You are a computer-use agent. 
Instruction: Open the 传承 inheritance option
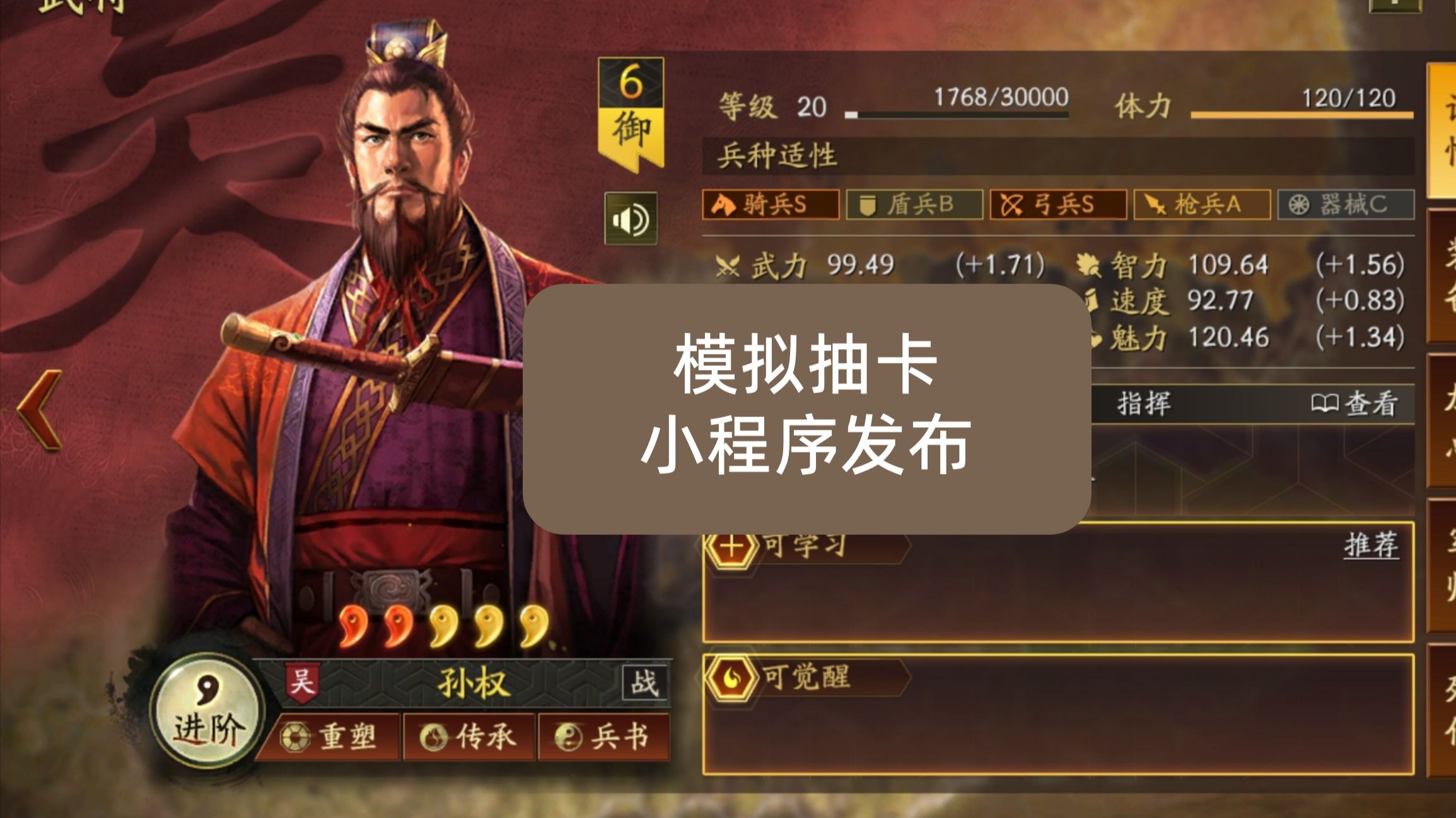(470, 737)
